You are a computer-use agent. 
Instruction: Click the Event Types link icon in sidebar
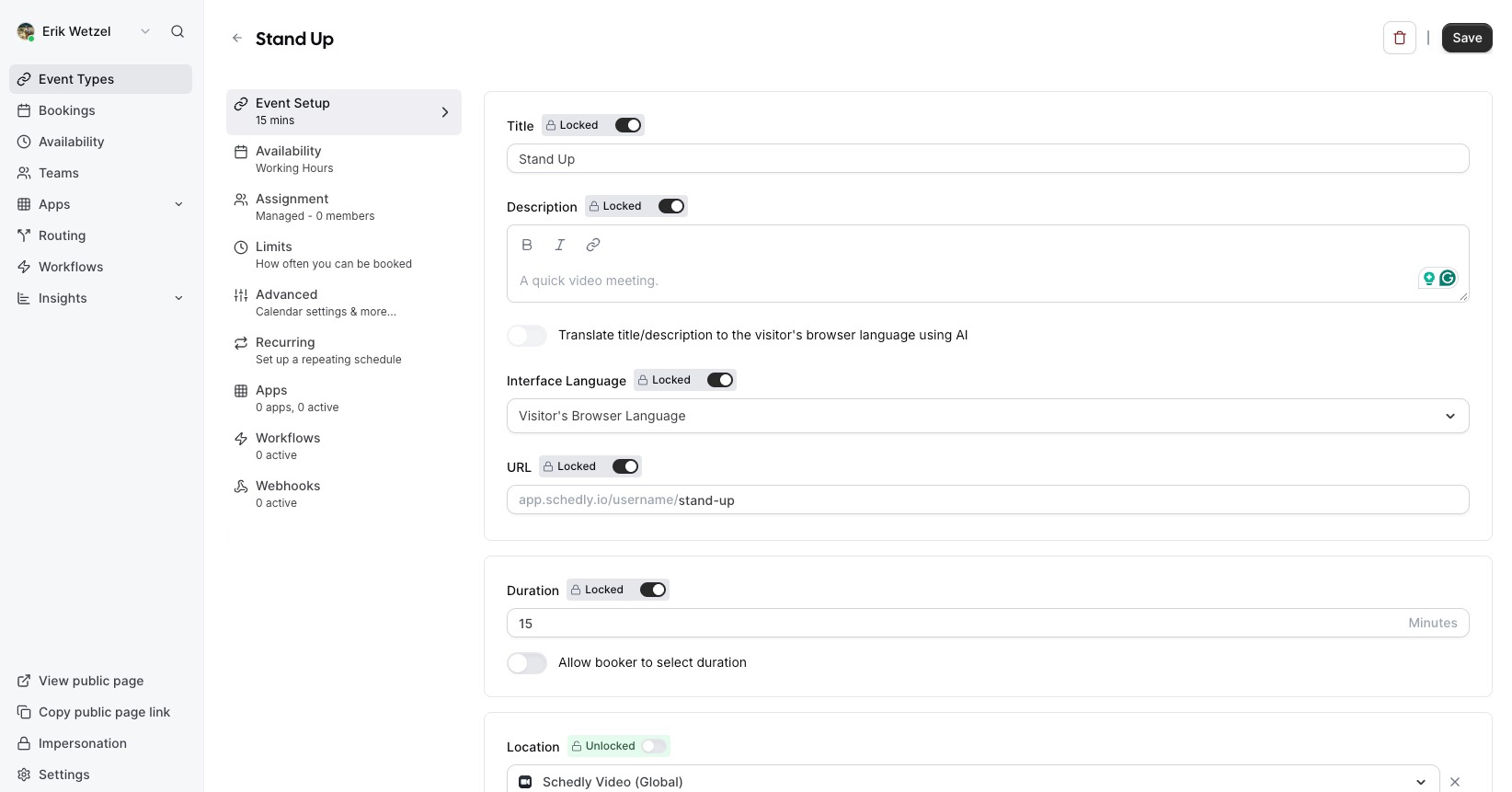24,79
